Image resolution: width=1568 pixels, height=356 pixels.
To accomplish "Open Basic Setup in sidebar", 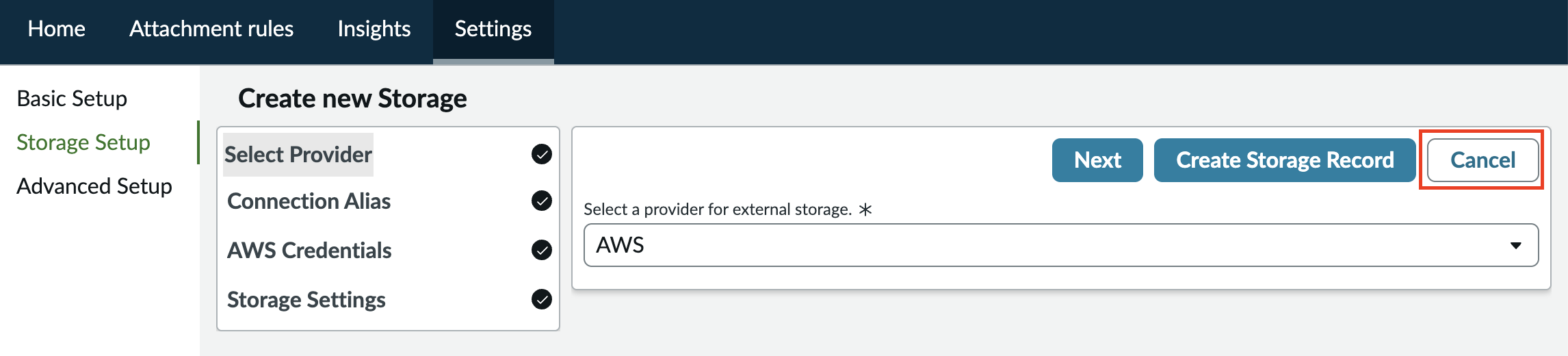I will pos(72,99).
